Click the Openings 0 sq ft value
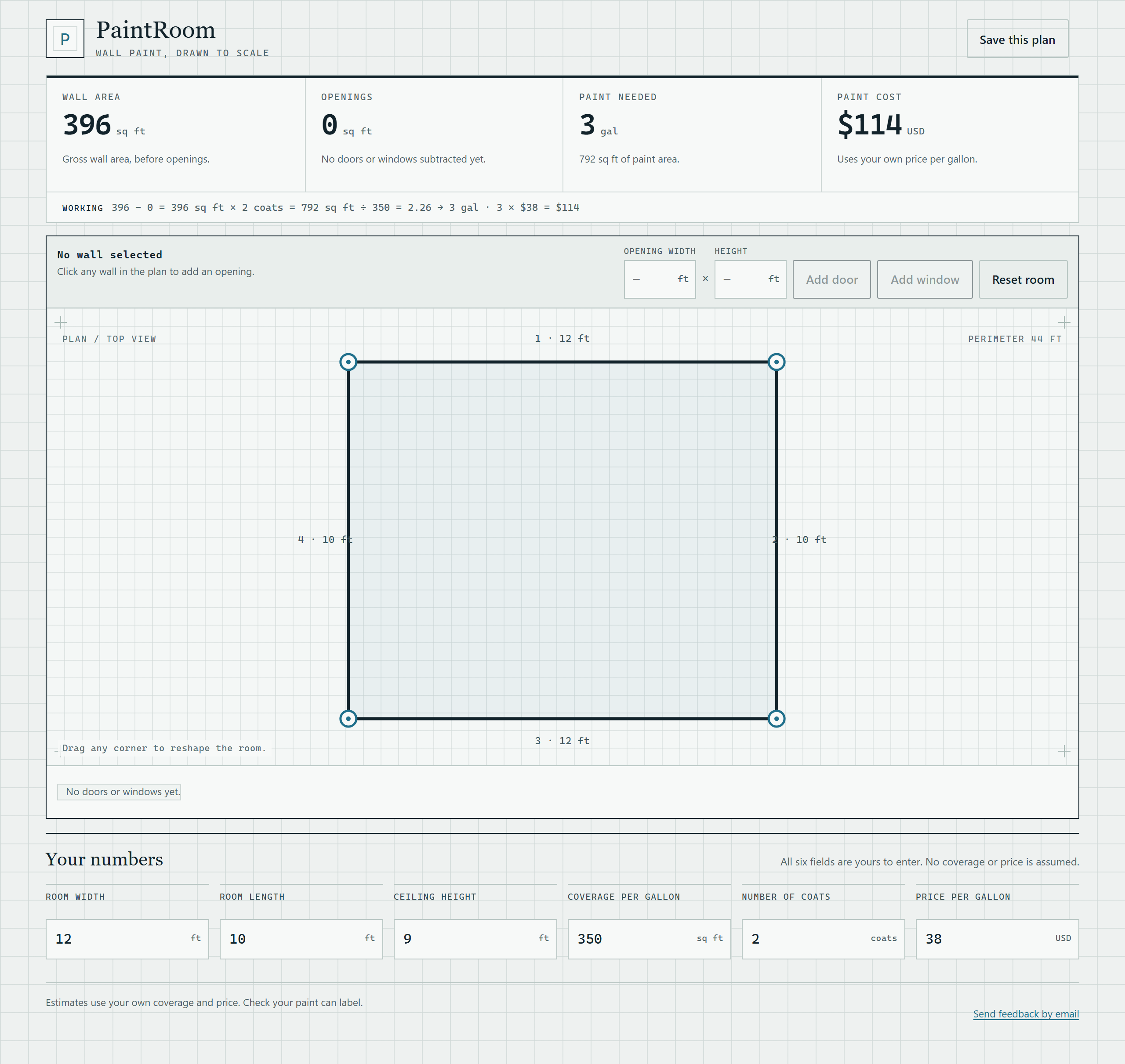This screenshot has width=1125, height=1064. tap(347, 125)
